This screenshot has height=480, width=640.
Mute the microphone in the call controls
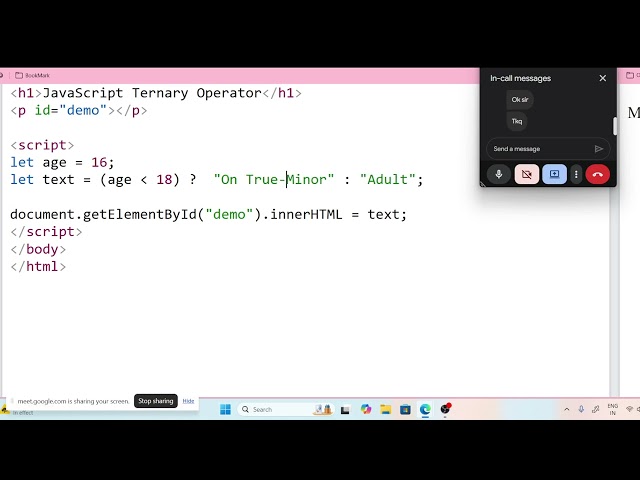coord(498,174)
